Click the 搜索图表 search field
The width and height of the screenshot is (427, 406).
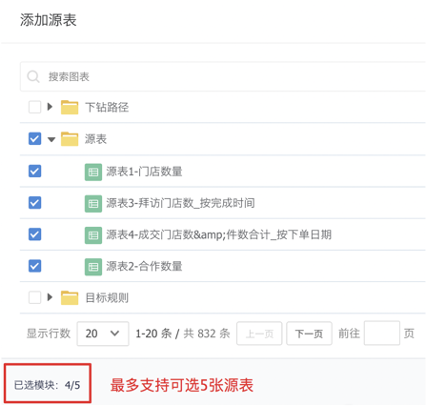click(x=223, y=77)
